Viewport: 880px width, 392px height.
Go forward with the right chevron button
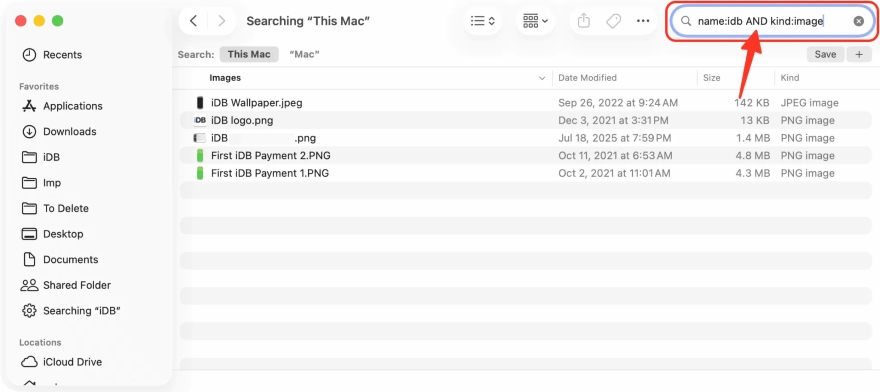[222, 21]
